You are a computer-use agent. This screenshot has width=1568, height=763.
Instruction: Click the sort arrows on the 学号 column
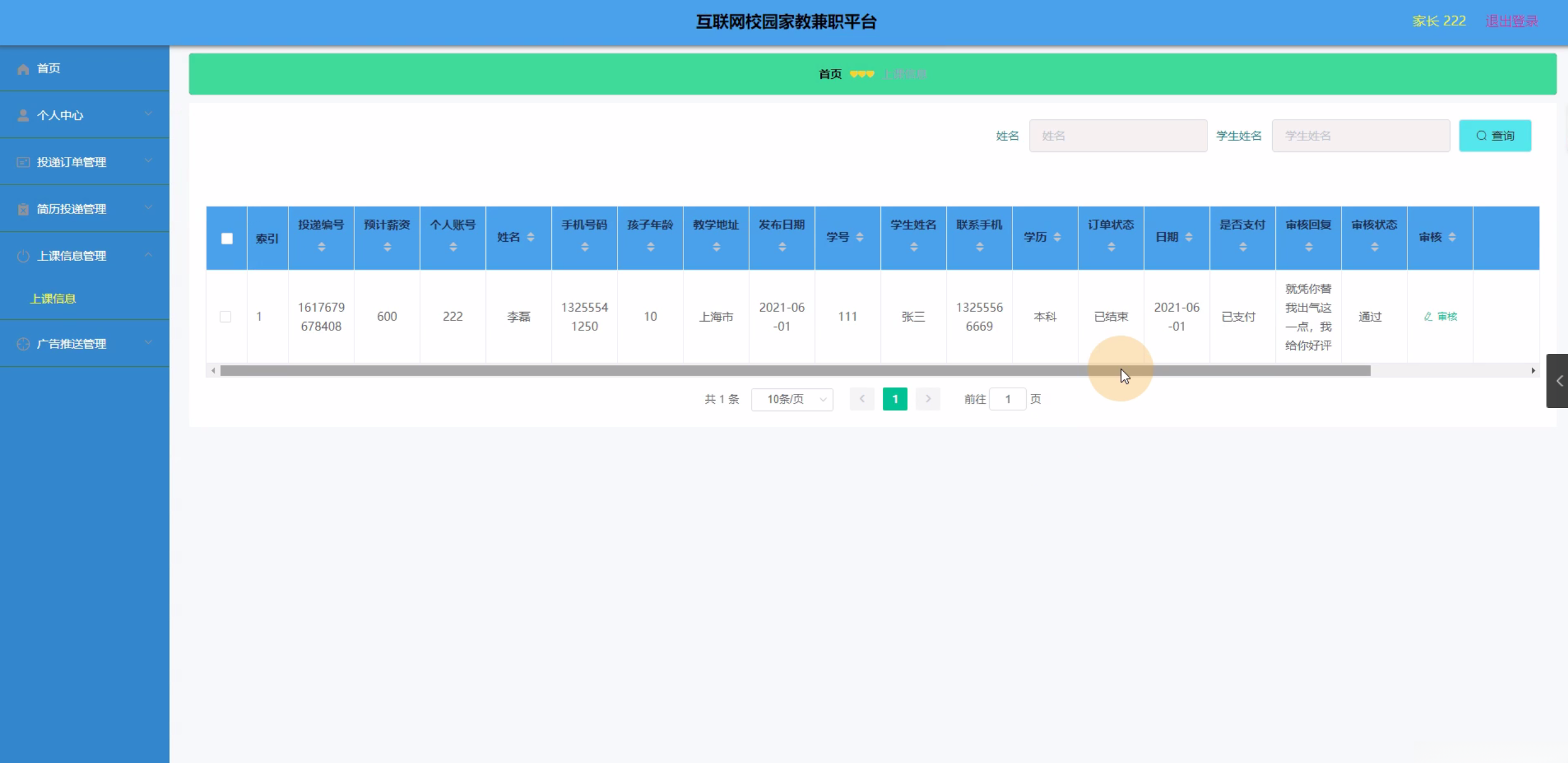point(859,238)
